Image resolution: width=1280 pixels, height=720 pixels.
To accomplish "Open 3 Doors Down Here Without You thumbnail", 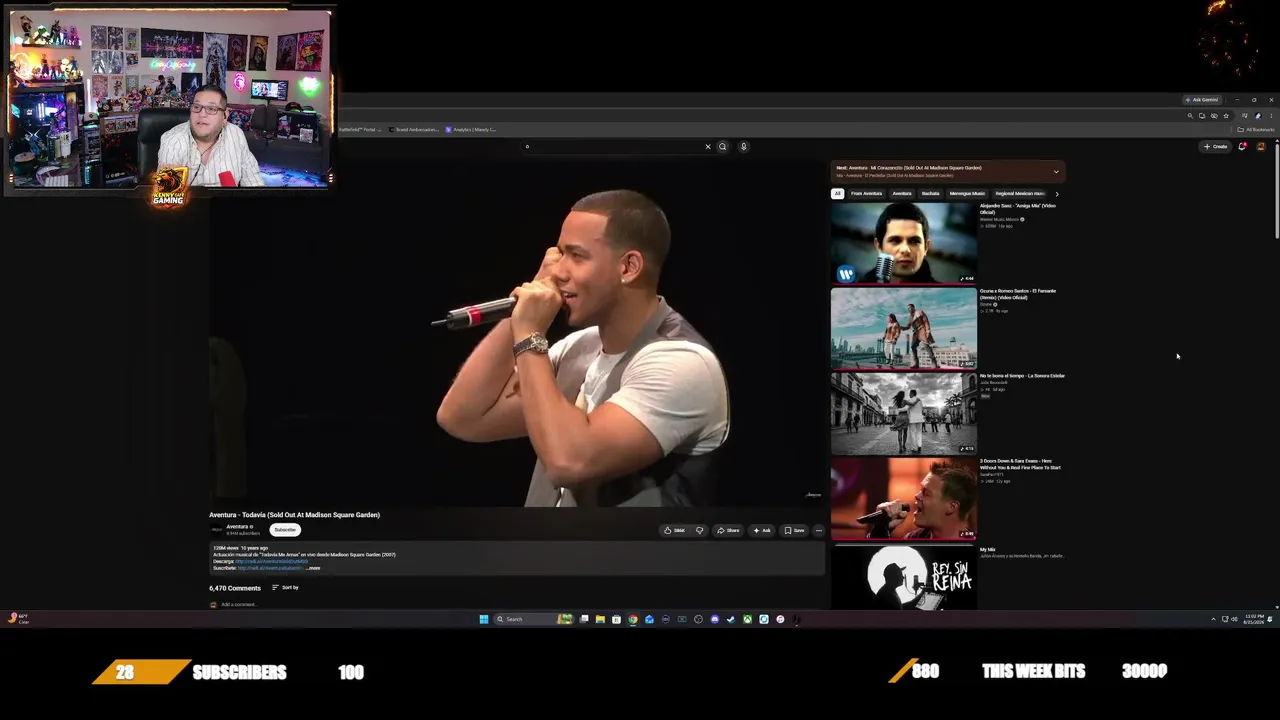I will tap(903, 498).
